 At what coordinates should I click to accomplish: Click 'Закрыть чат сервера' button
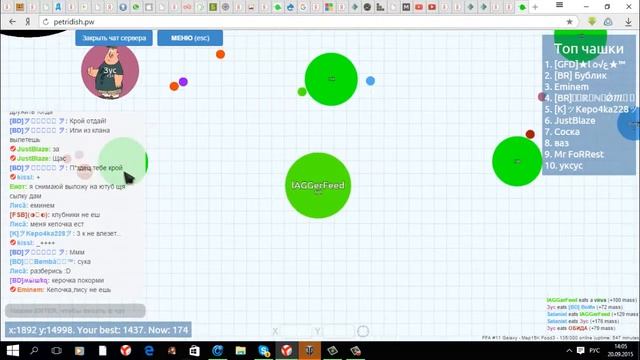click(x=114, y=38)
